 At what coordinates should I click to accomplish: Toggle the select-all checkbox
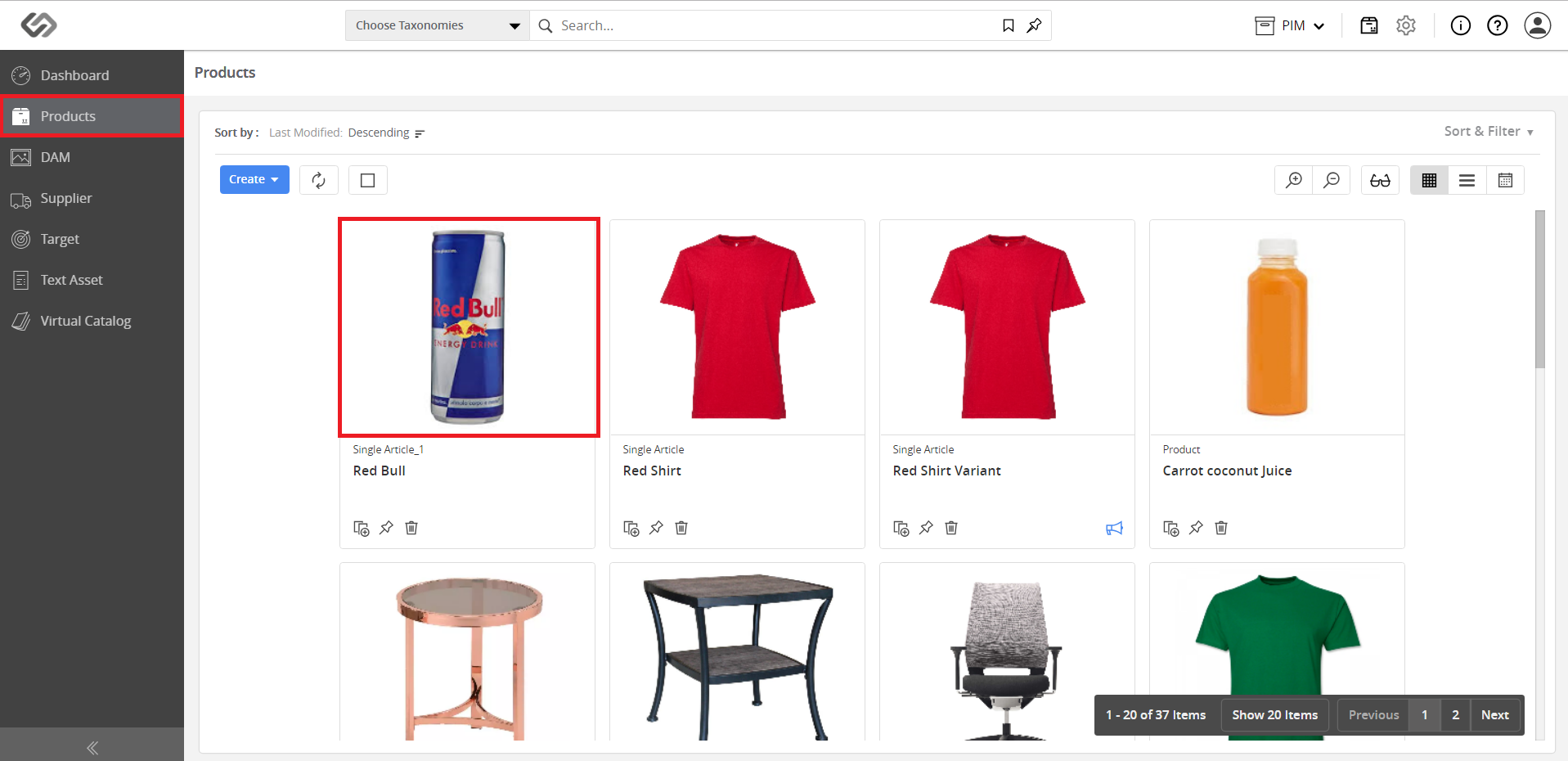pyautogui.click(x=368, y=180)
